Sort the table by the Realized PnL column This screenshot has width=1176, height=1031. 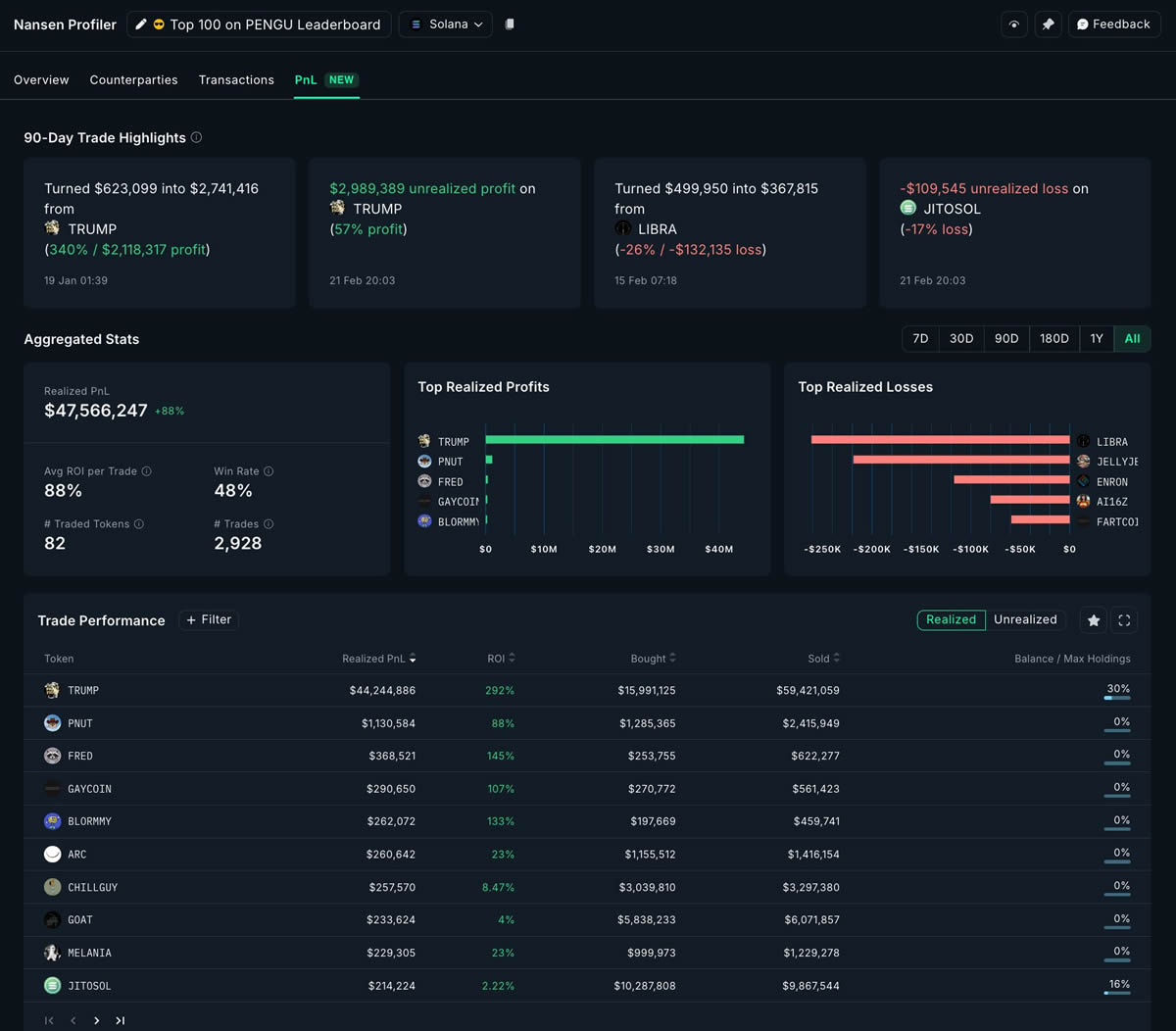tap(378, 659)
